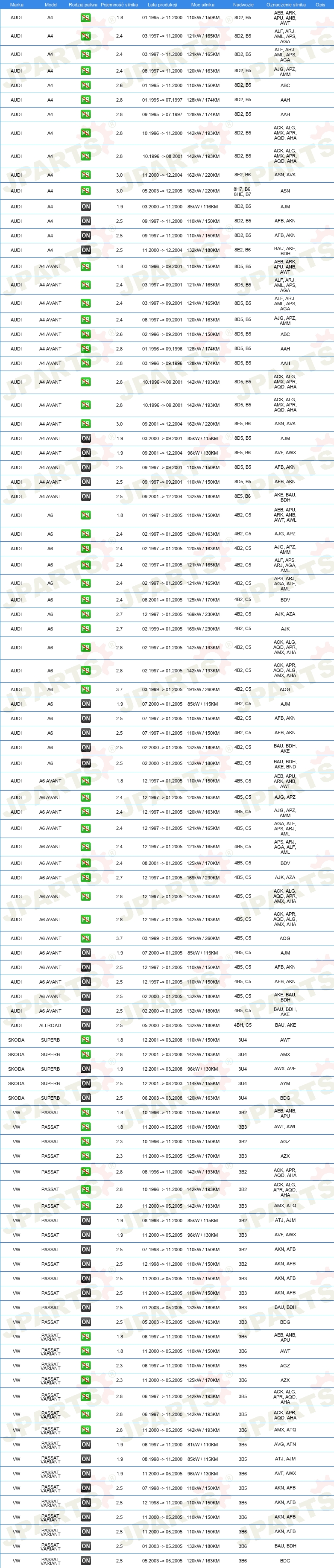Click the PB icon for Skoda Superb 2.8 AMX
This screenshot has width=334, height=1568.
tap(85, 1054)
